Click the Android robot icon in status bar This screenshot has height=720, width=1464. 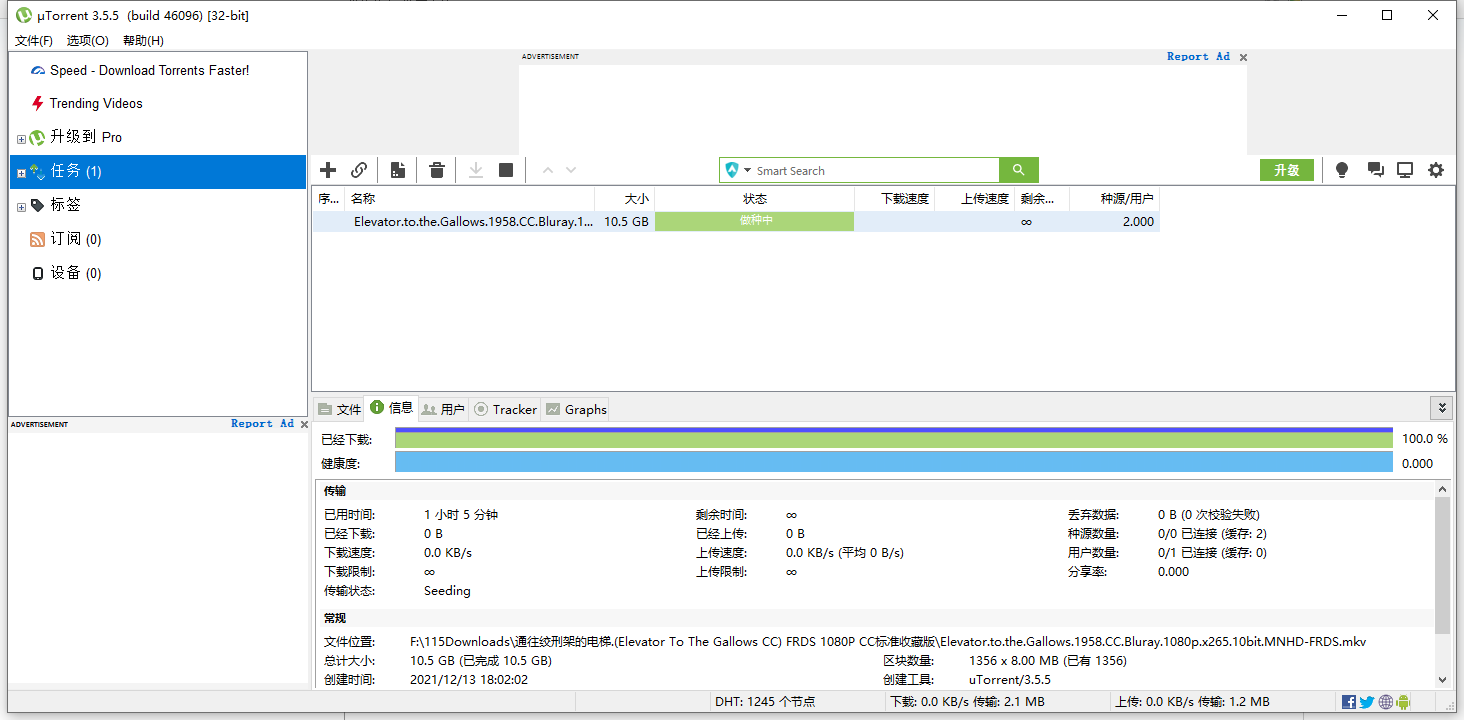tap(1403, 702)
